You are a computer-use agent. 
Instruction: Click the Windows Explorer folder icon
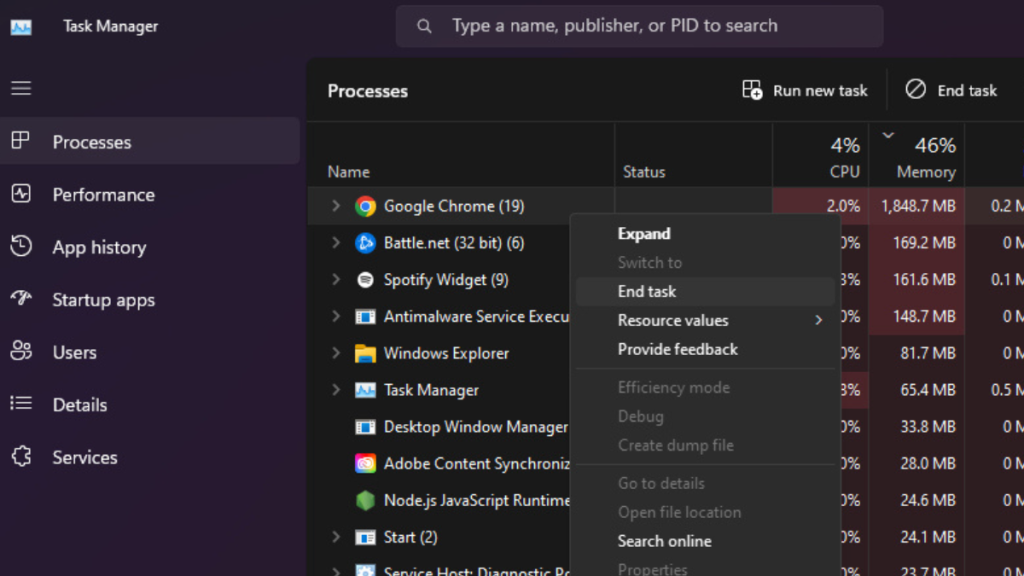365,353
